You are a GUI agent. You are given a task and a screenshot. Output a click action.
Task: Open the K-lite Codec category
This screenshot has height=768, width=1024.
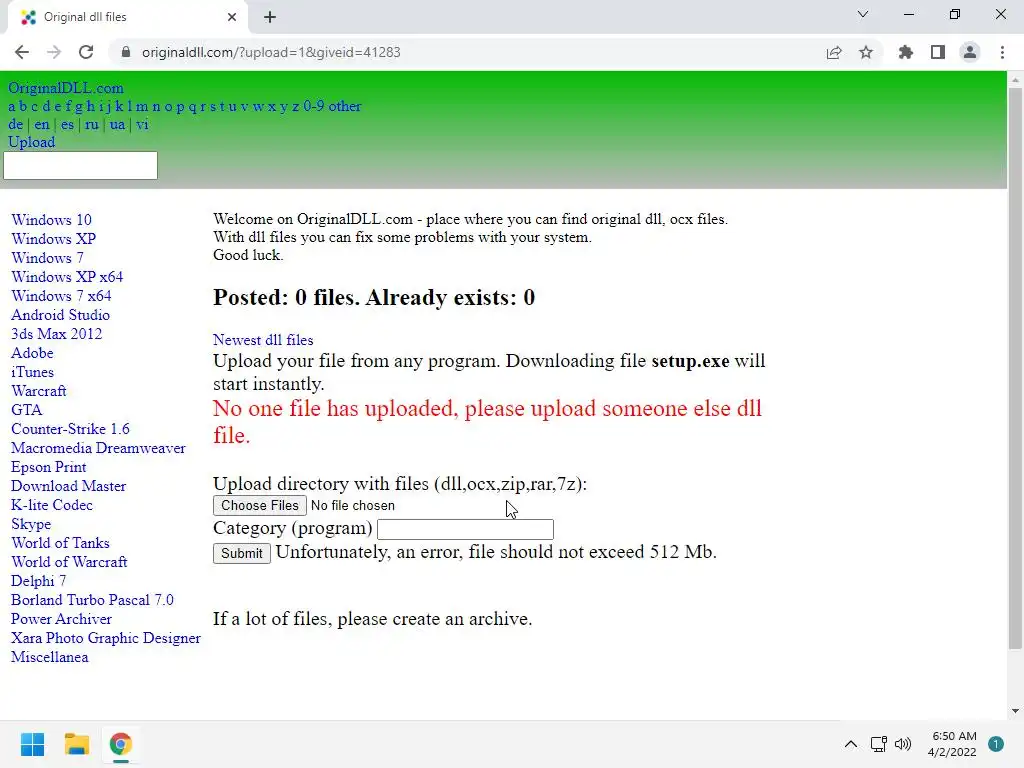(52, 505)
